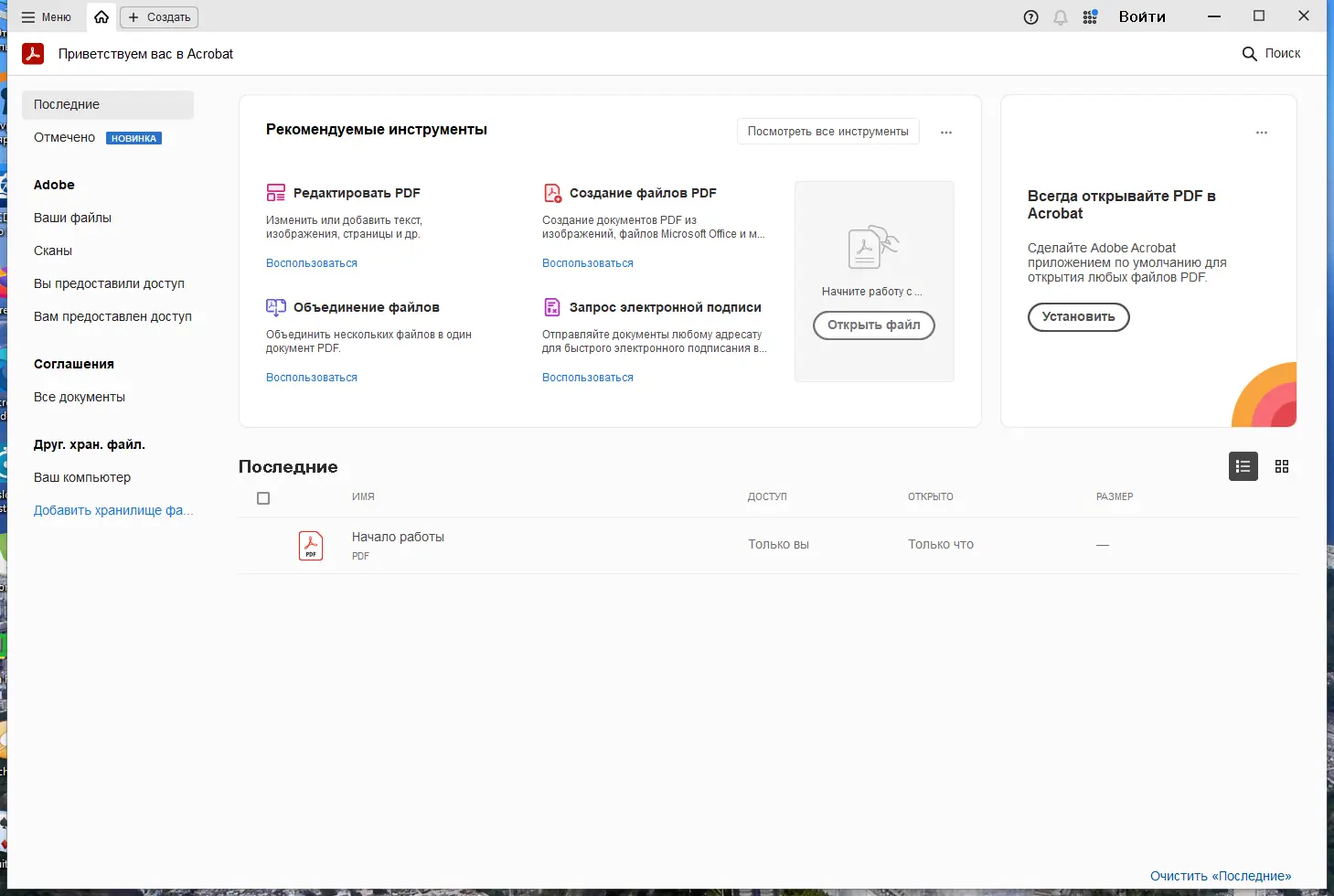Select the Создание файлов PDF icon
1334x896 pixels.
(x=551, y=192)
